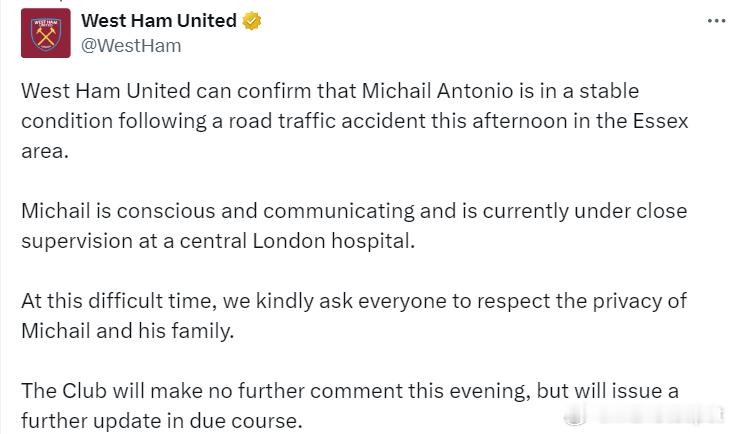
Task: Click the word "Essex" in first paragraph
Action: point(660,121)
